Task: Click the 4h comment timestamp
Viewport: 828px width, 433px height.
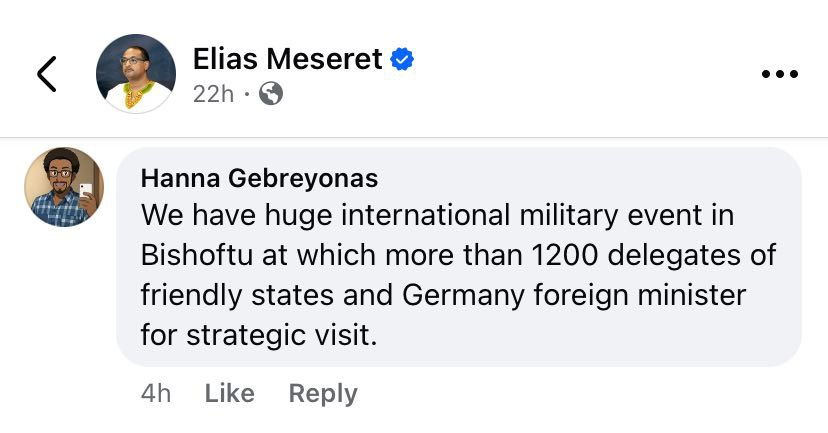Action: point(156,394)
